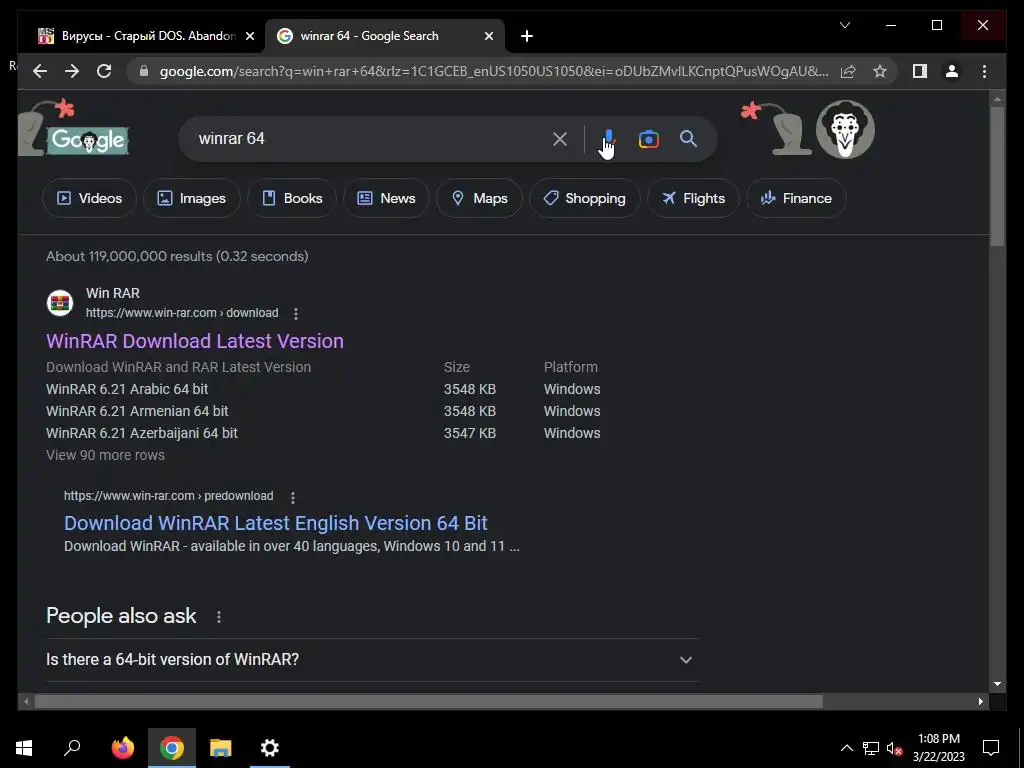Open network status tray icon
The height and width of the screenshot is (768, 1024).
pyautogui.click(x=871, y=748)
